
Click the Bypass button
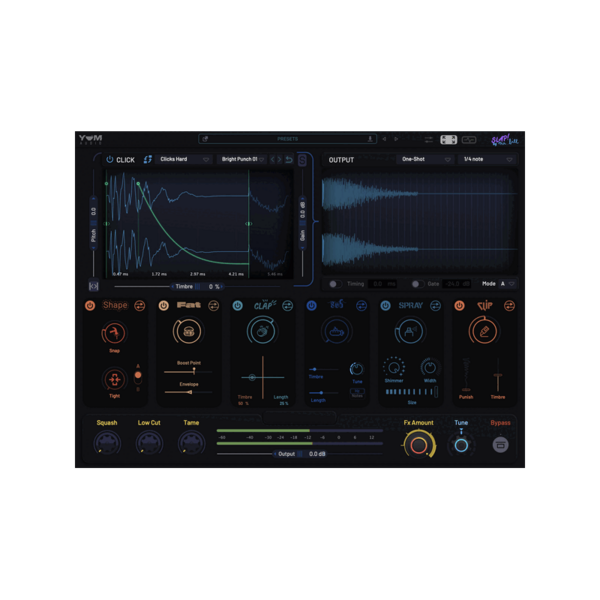pyautogui.click(x=500, y=445)
